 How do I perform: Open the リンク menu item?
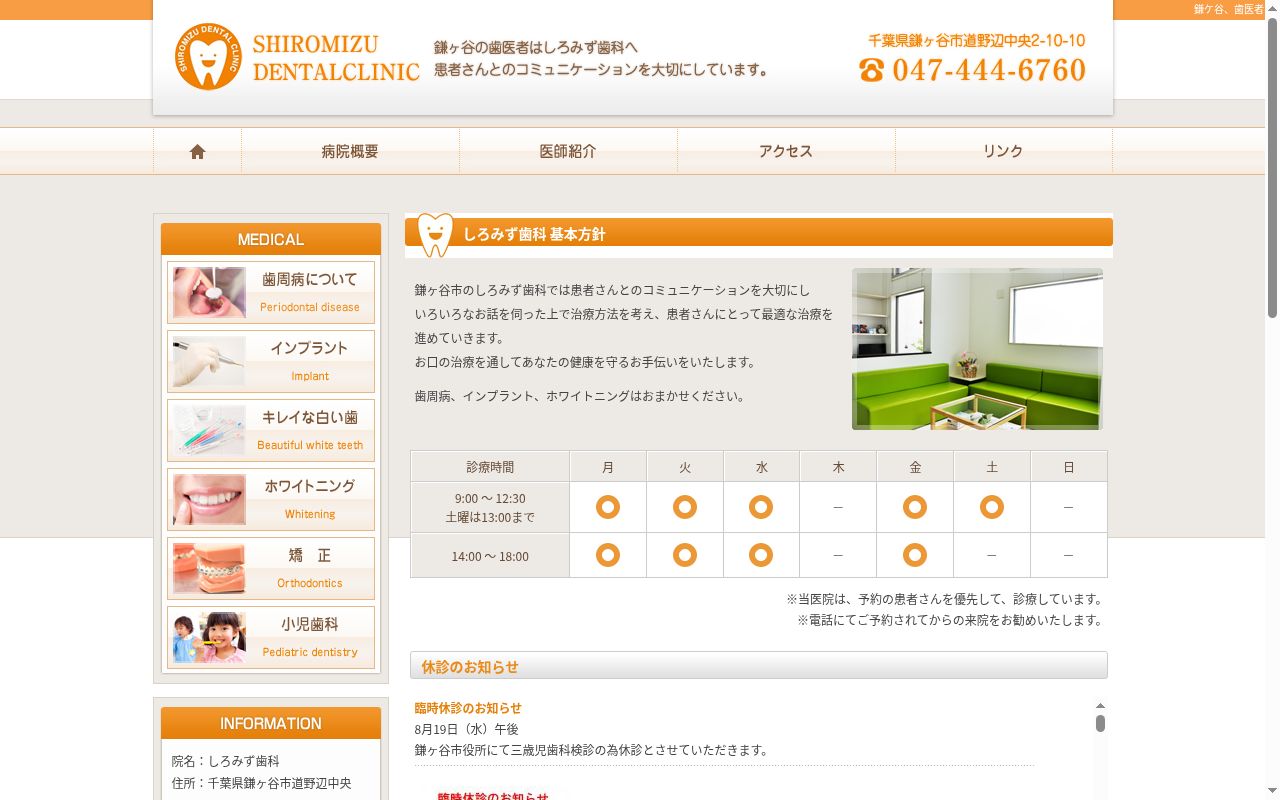[1003, 151]
